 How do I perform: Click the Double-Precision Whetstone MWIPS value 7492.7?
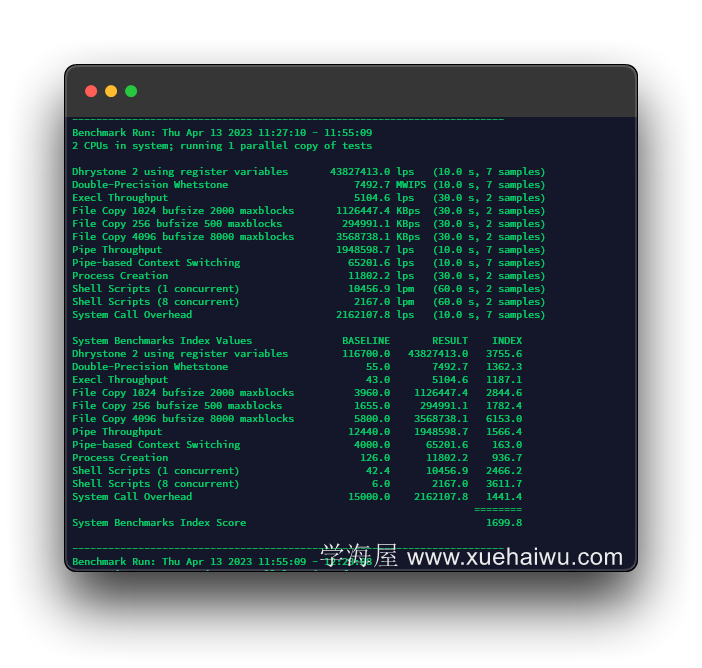(x=372, y=184)
